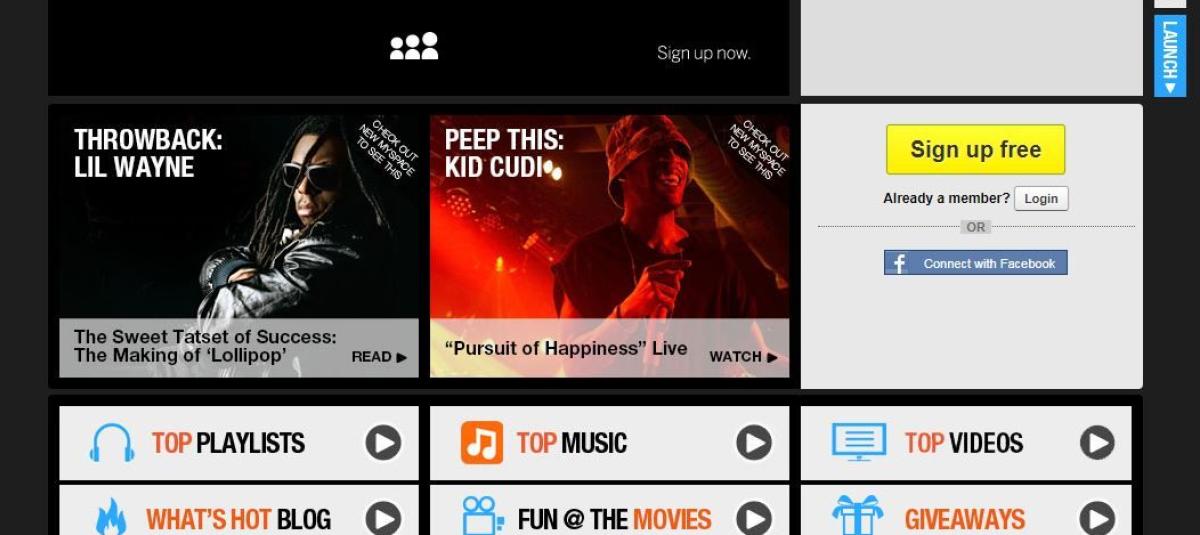Viewport: 1200px width, 535px height.
Task: Open the Throwback: Lil Wayne thumbnail
Action: pyautogui.click(x=239, y=246)
